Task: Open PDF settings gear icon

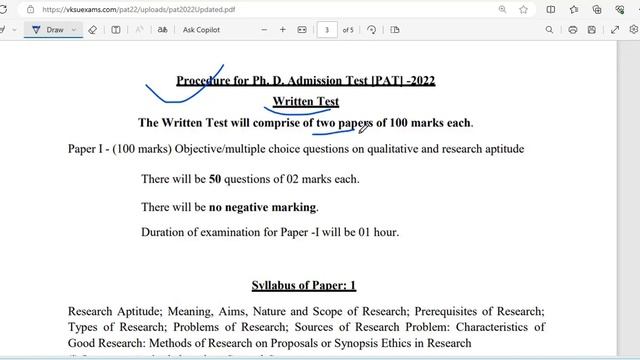Action: point(634,30)
